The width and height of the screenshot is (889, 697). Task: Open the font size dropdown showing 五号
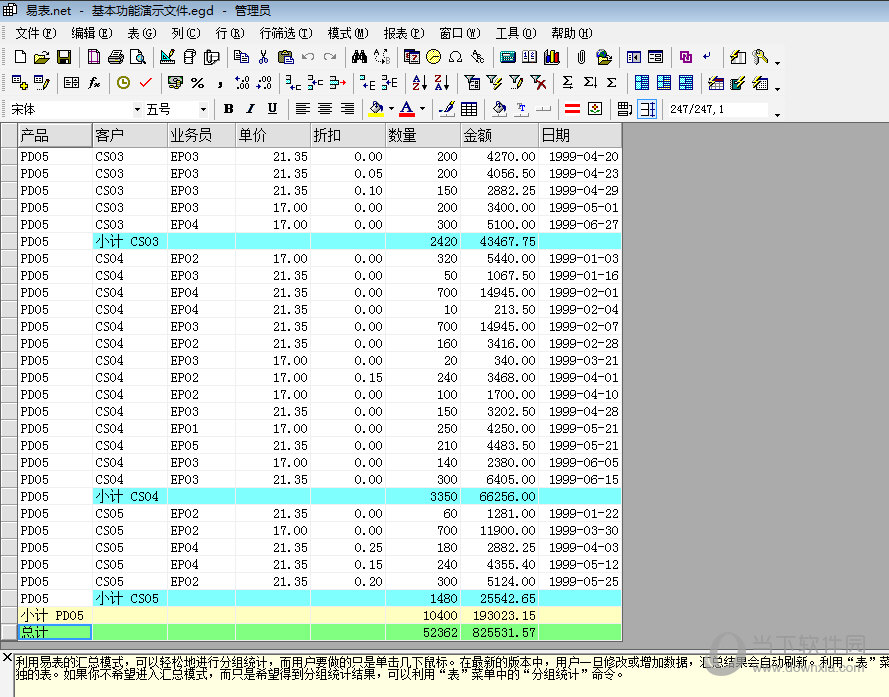(203, 109)
